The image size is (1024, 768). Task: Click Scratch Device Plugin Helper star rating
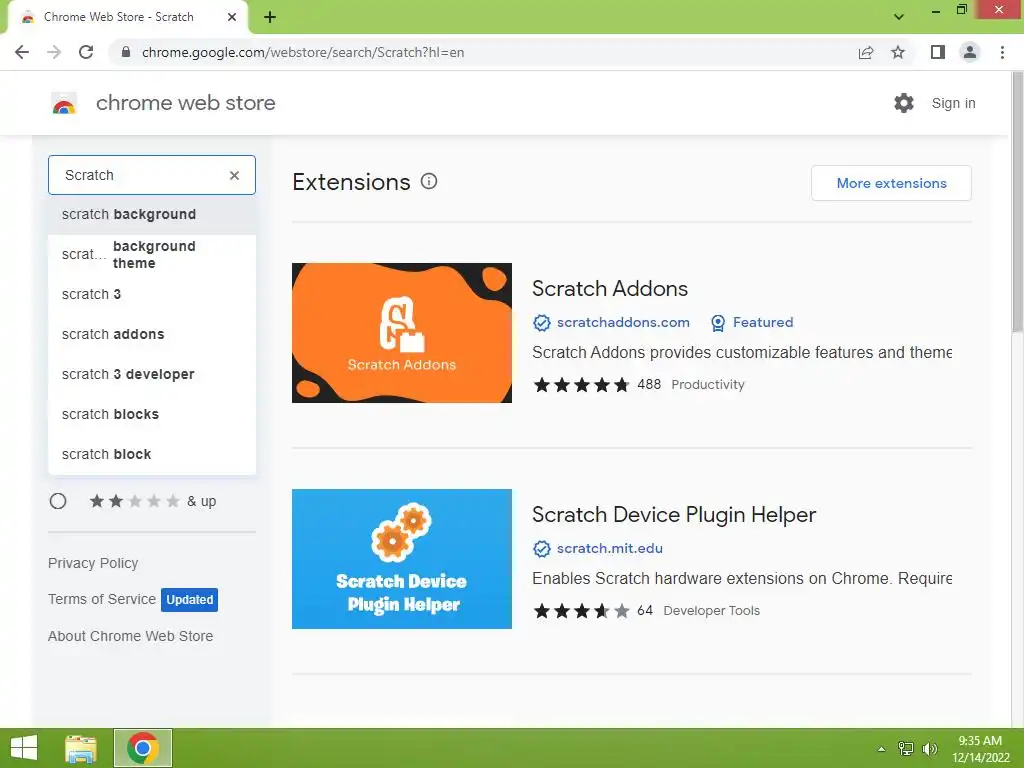pos(581,611)
